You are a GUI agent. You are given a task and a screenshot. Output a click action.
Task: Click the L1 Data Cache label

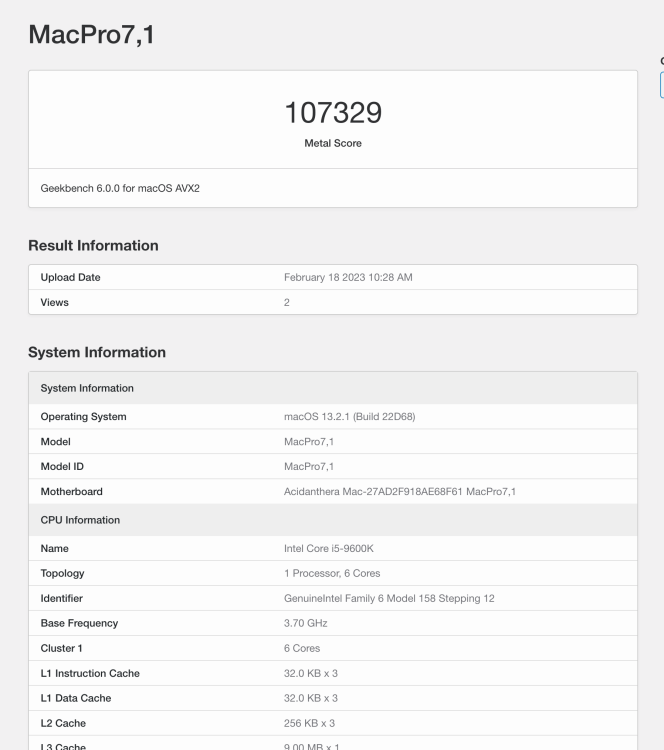coord(76,698)
